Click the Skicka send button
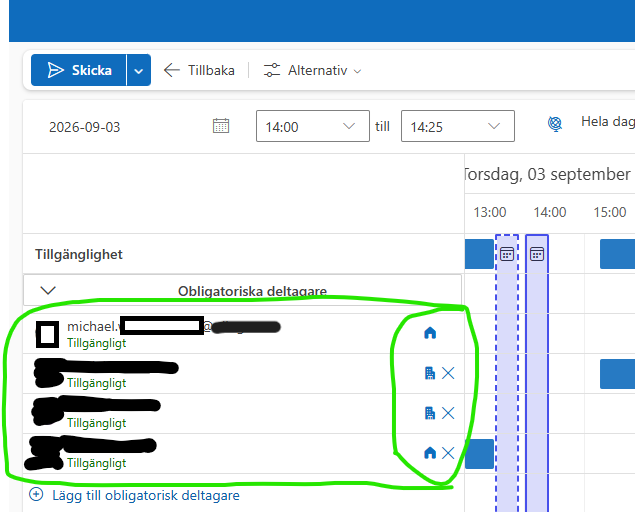635x512 pixels. pos(79,70)
